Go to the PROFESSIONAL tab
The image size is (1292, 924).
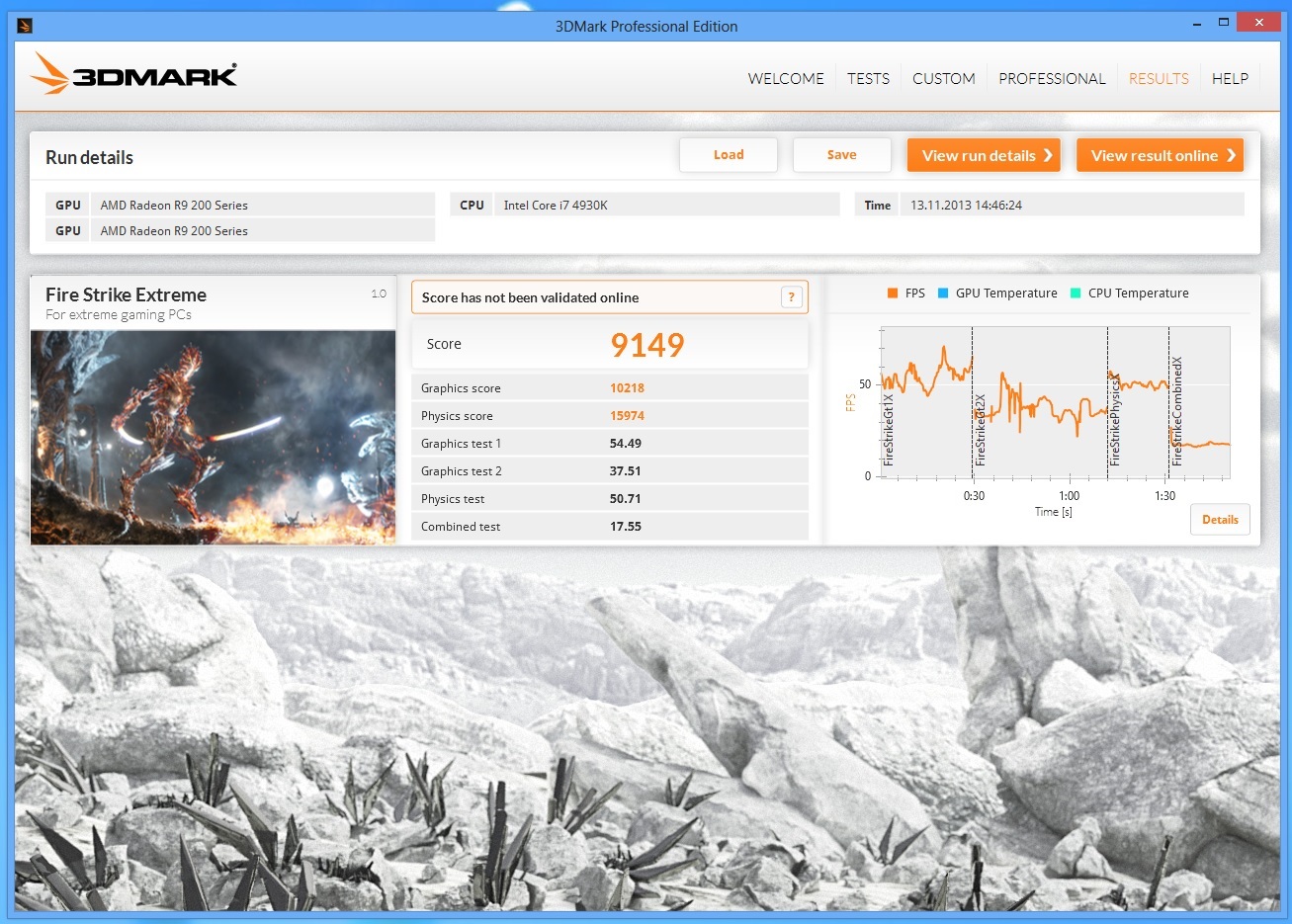coord(1052,79)
